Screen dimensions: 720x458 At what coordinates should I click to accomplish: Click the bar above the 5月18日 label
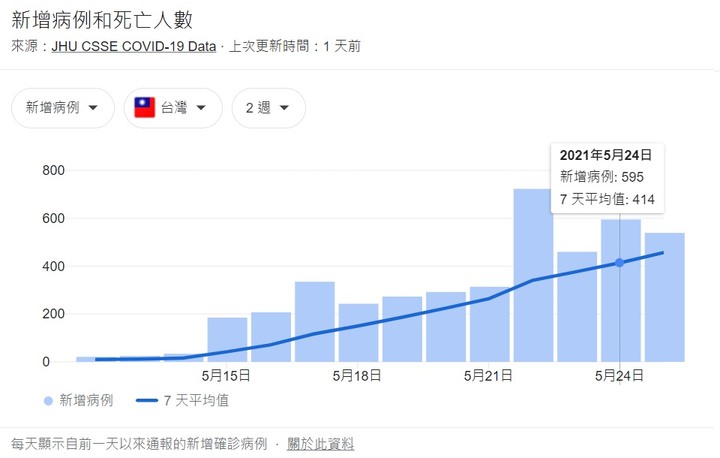point(359,333)
